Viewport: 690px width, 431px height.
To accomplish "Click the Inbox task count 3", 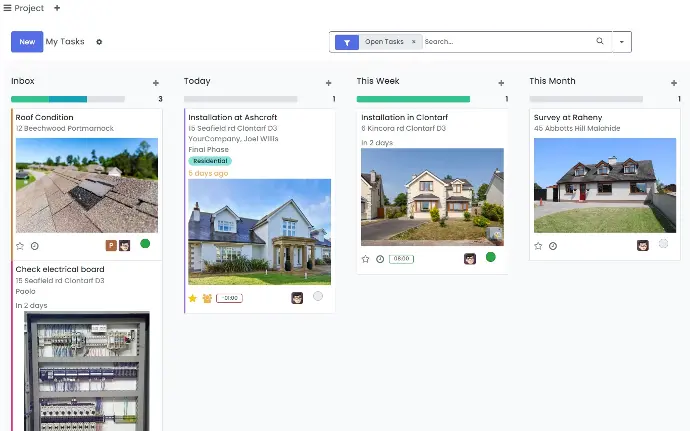I will click(x=160, y=99).
